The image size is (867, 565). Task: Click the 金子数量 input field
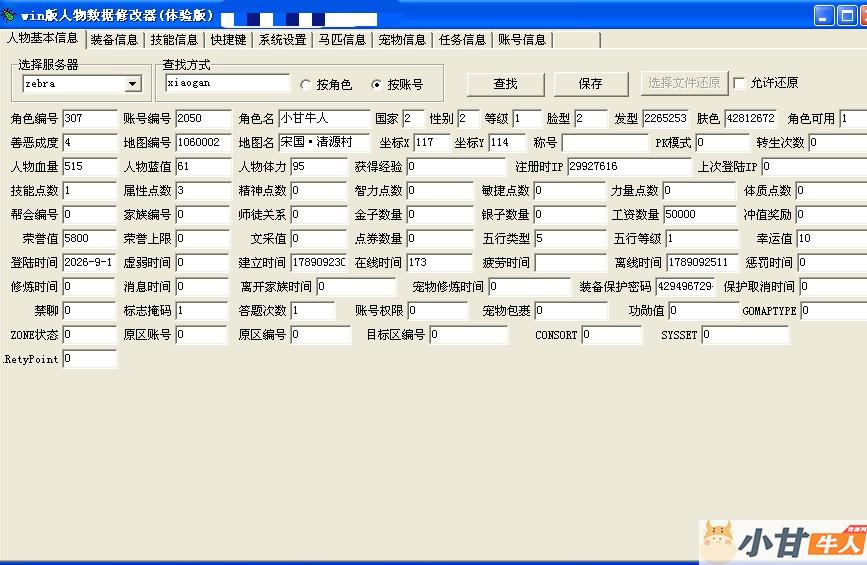tap(440, 215)
